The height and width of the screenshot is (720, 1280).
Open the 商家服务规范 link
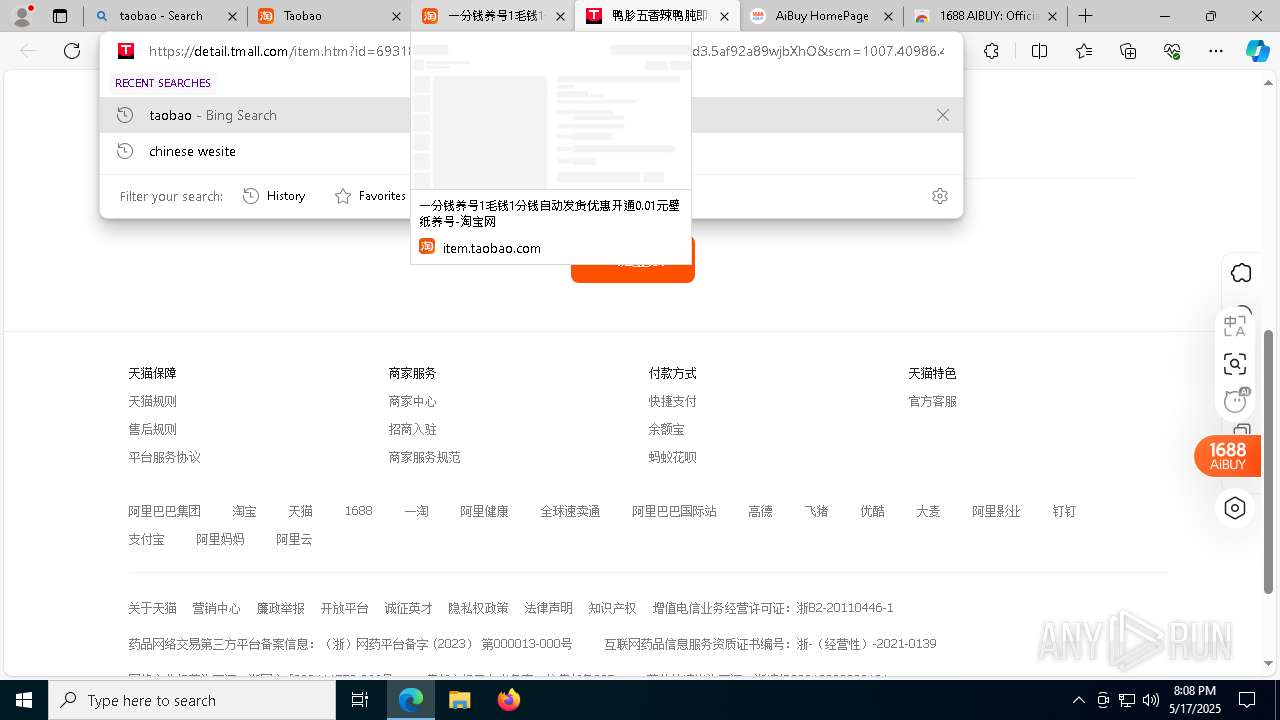tap(424, 457)
